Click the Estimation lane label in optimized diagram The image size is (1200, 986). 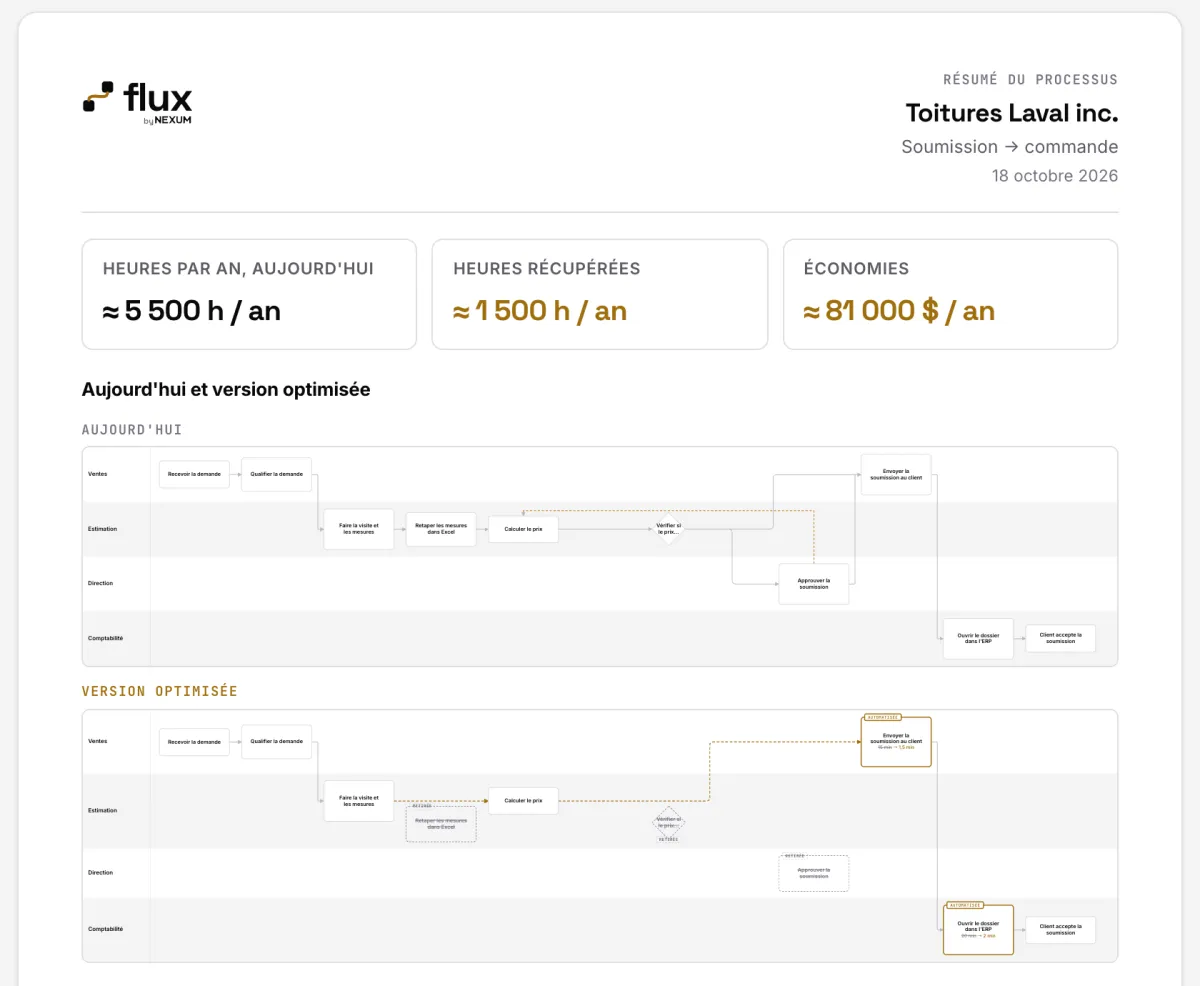pos(102,810)
